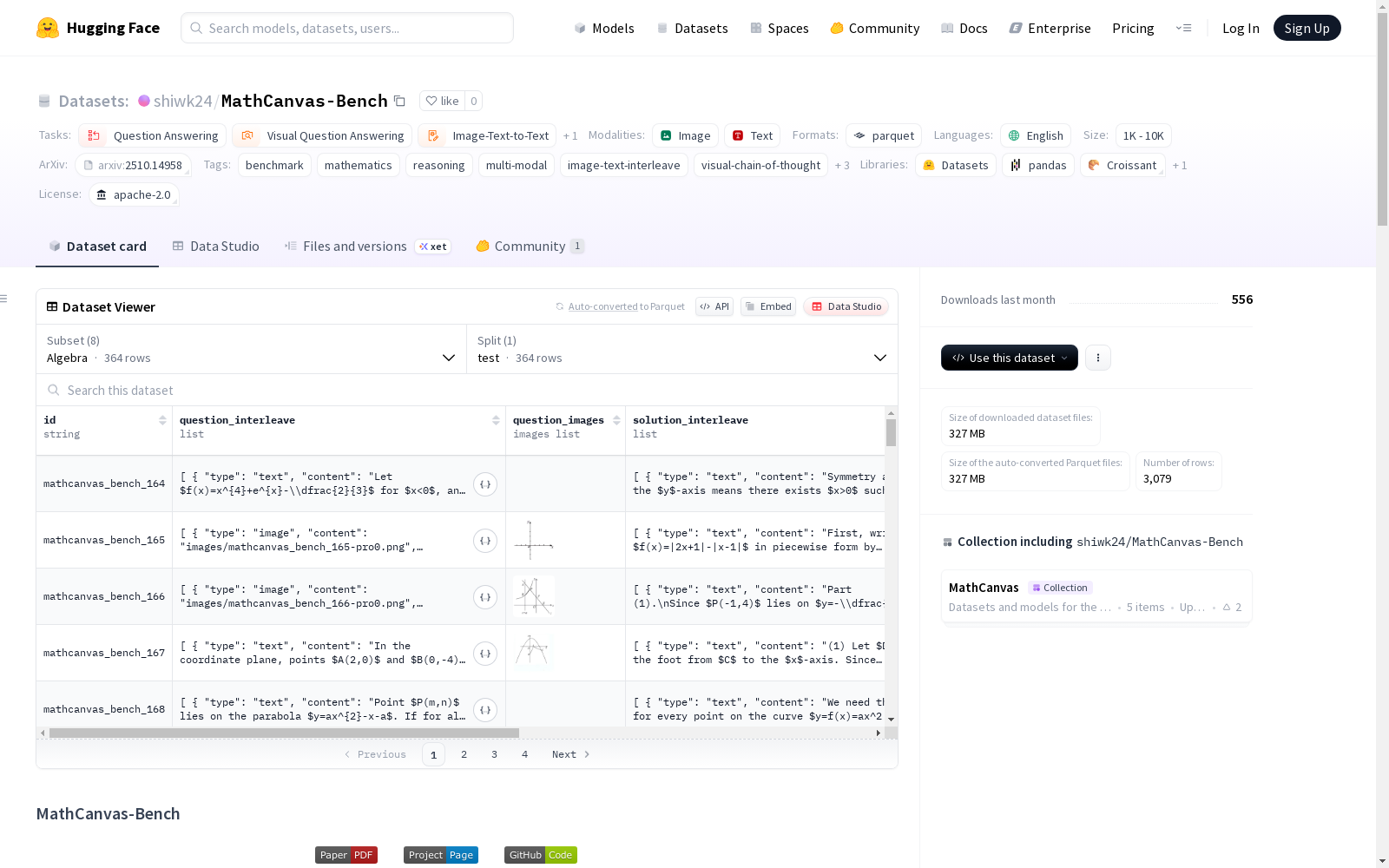Open the Split test dropdown
The height and width of the screenshot is (868, 1389).
pyautogui.click(x=682, y=349)
